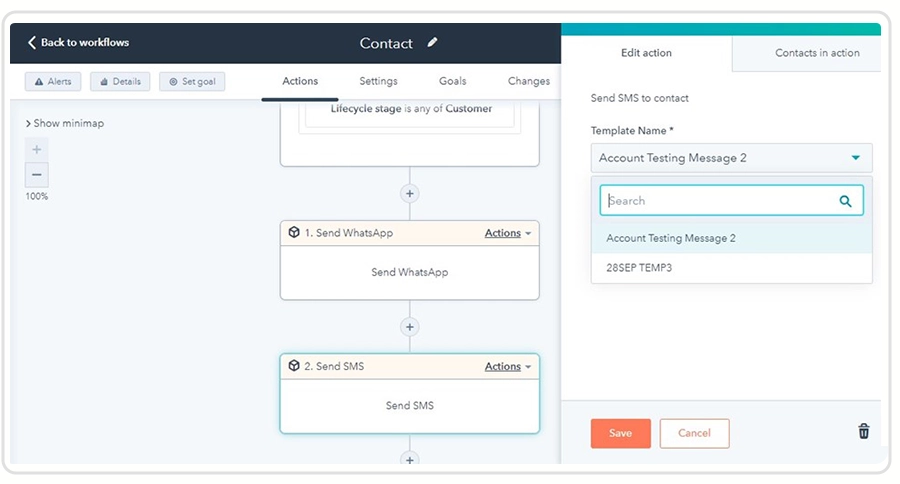Image resolution: width=900 pixels, height=484 pixels.
Task: Open Actions dropdown on Send WhatsApp step
Action: pos(508,233)
